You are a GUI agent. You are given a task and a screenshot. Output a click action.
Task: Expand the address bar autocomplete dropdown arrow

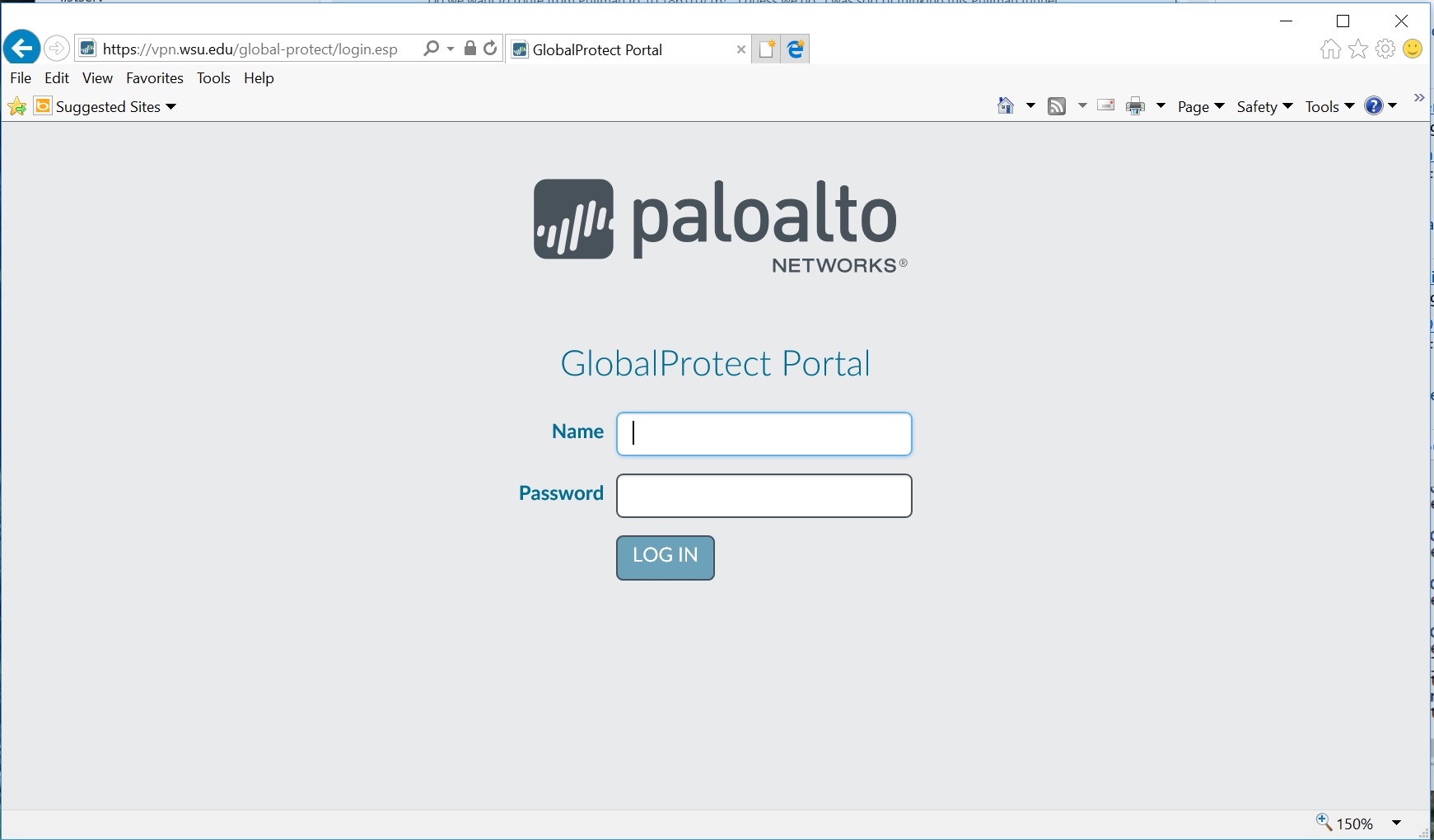451,49
